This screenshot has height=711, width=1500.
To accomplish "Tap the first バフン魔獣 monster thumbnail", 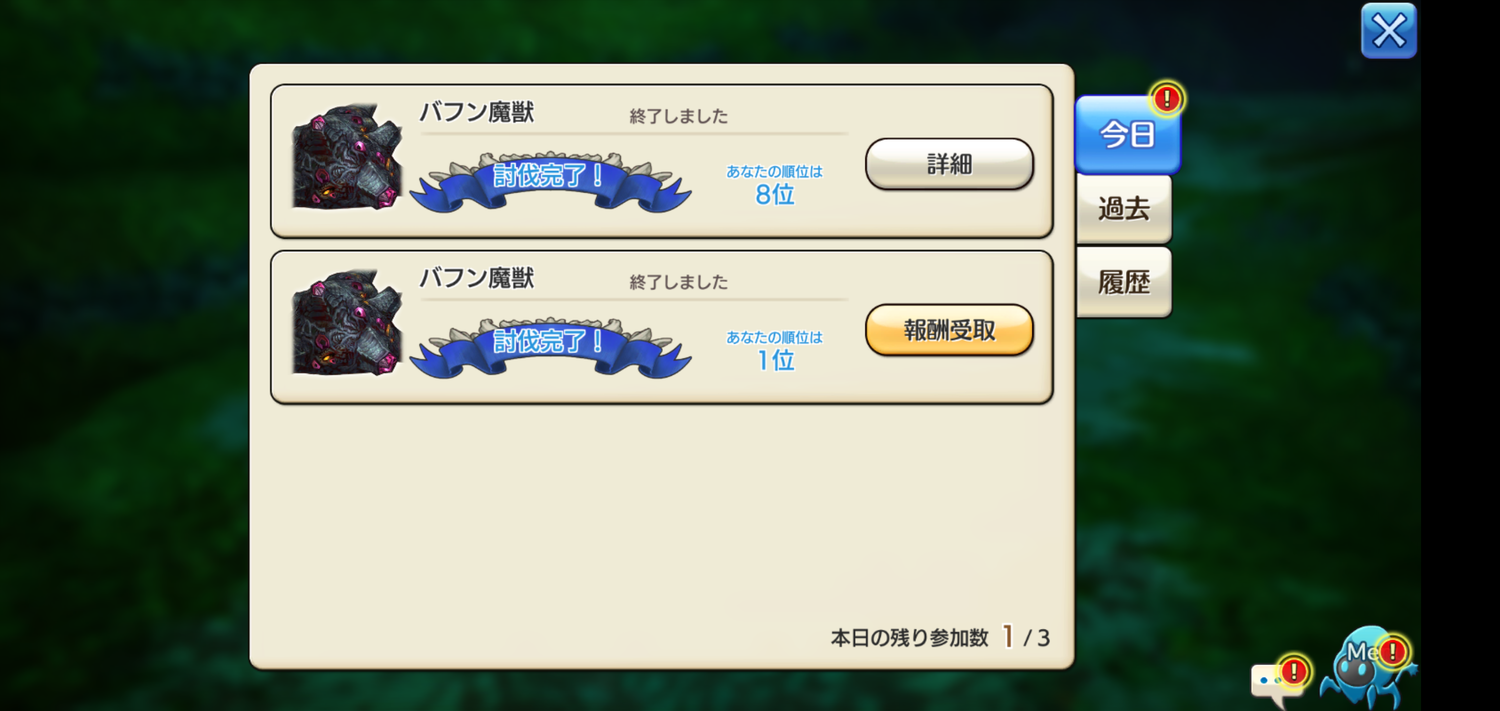I will click(346, 156).
